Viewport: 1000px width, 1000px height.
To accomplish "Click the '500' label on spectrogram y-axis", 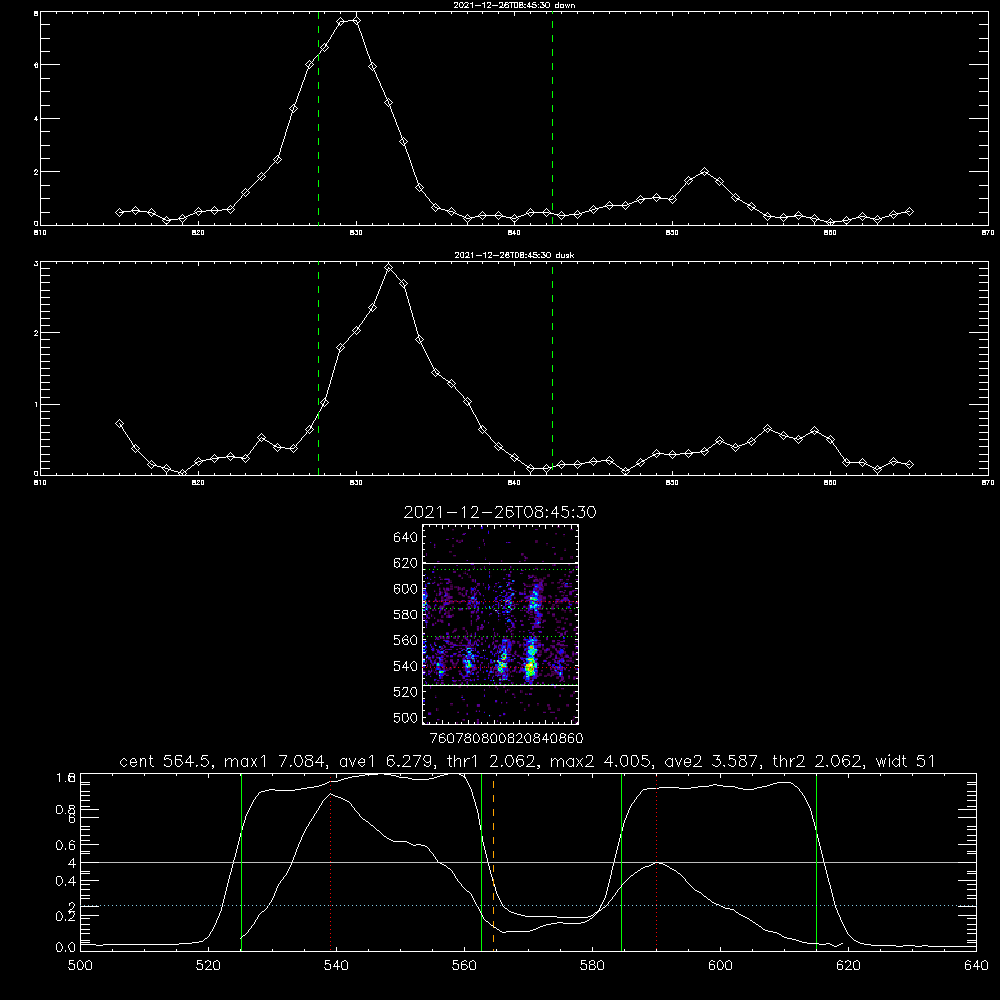I will 406,717.
